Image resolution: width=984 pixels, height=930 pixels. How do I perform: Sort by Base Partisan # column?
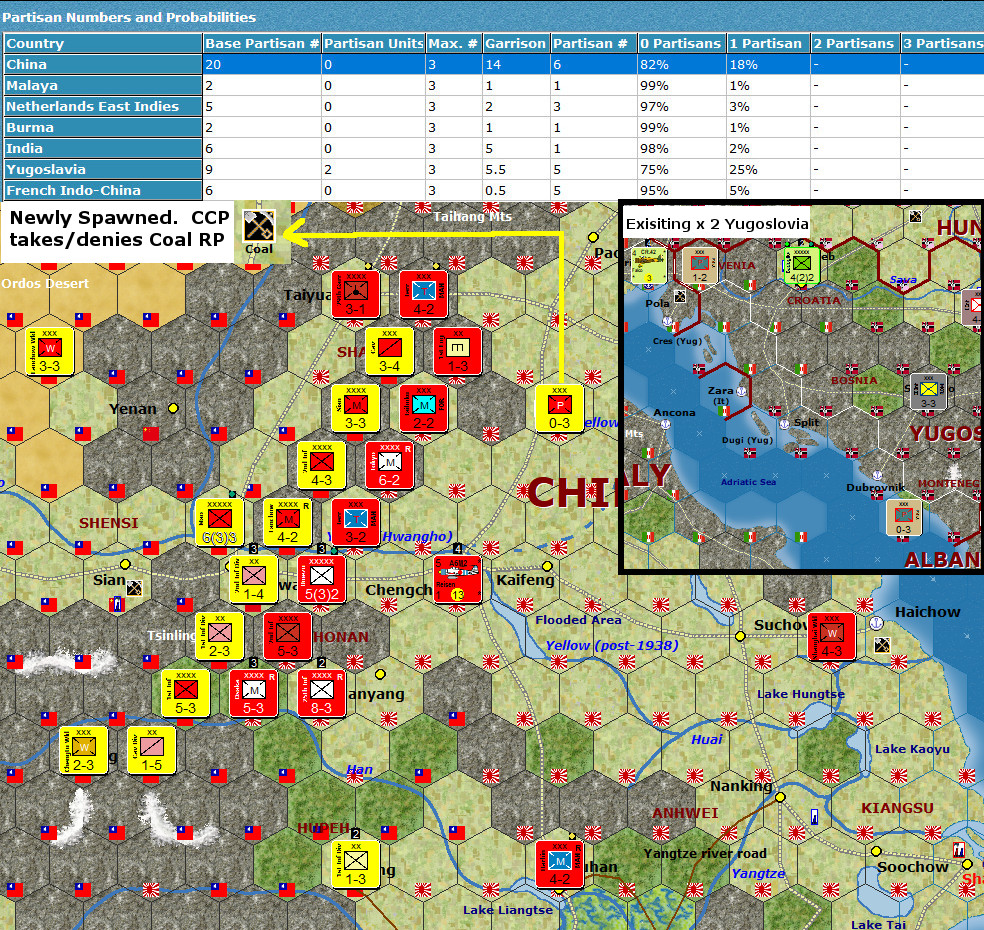[262, 43]
